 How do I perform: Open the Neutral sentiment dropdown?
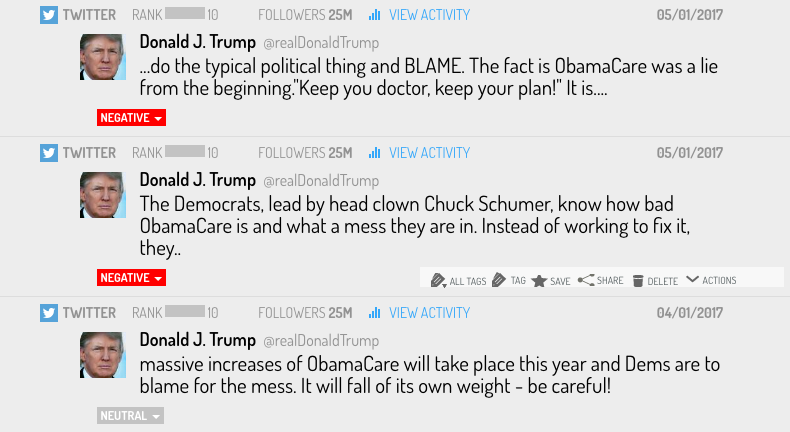130,416
